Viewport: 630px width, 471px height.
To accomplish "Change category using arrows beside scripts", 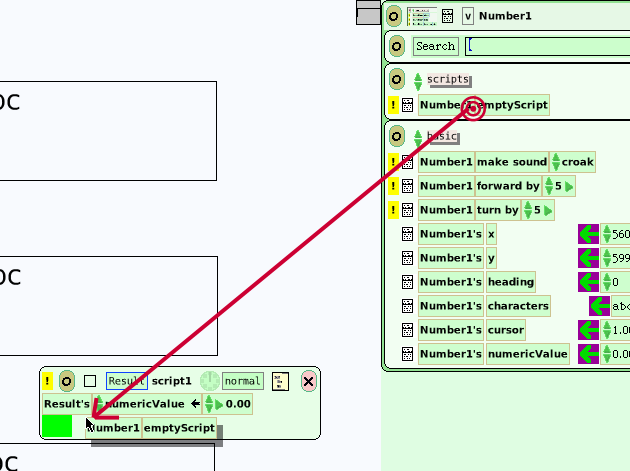I will point(418,81).
